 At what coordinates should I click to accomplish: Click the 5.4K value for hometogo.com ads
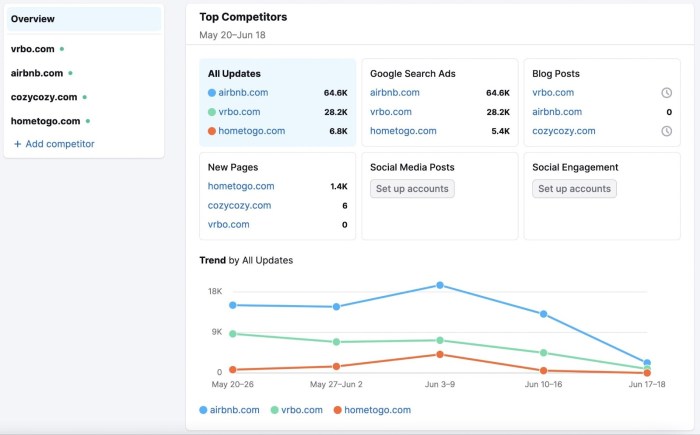click(x=500, y=131)
